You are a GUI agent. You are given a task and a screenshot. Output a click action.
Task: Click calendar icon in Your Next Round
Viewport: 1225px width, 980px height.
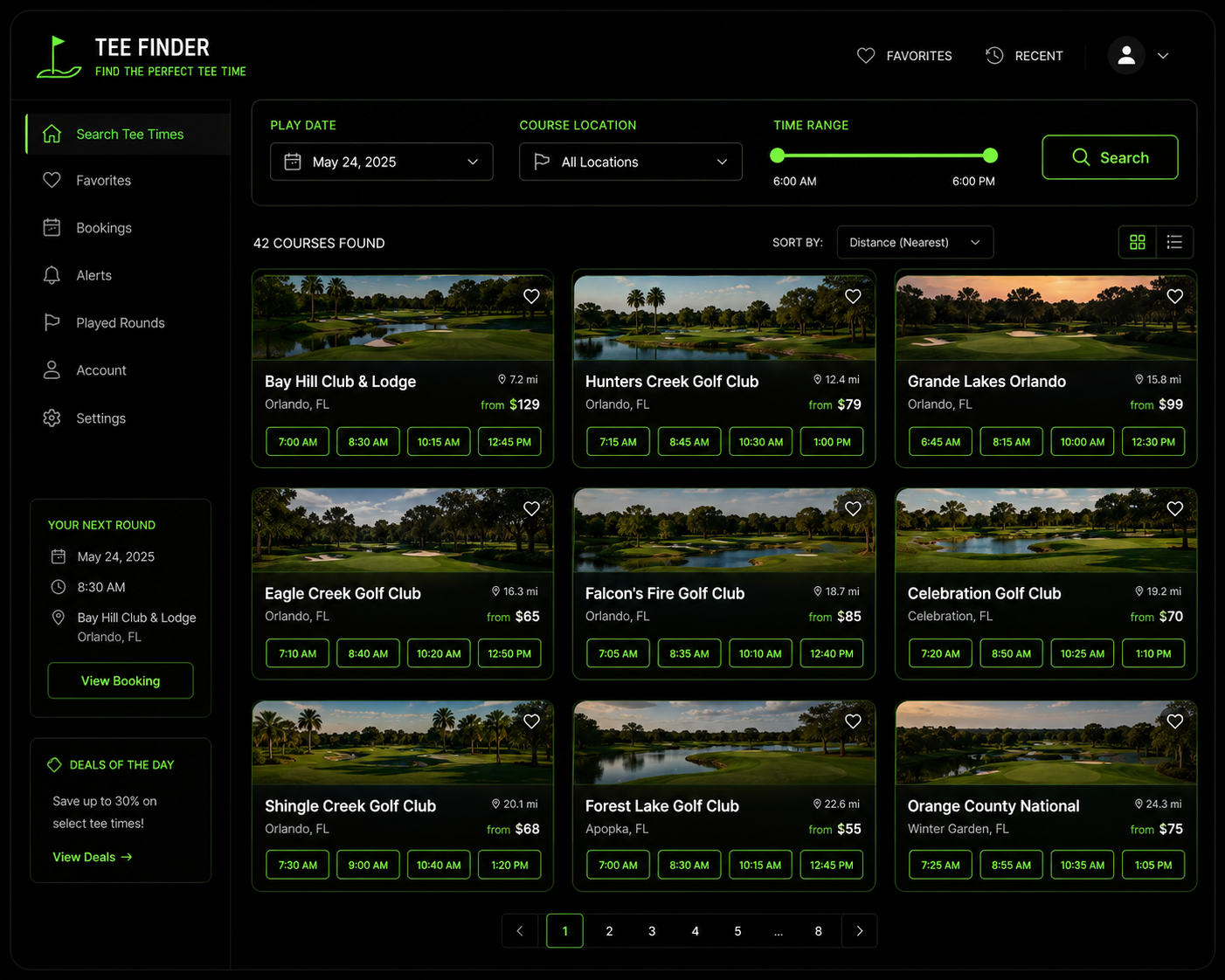tap(59, 556)
